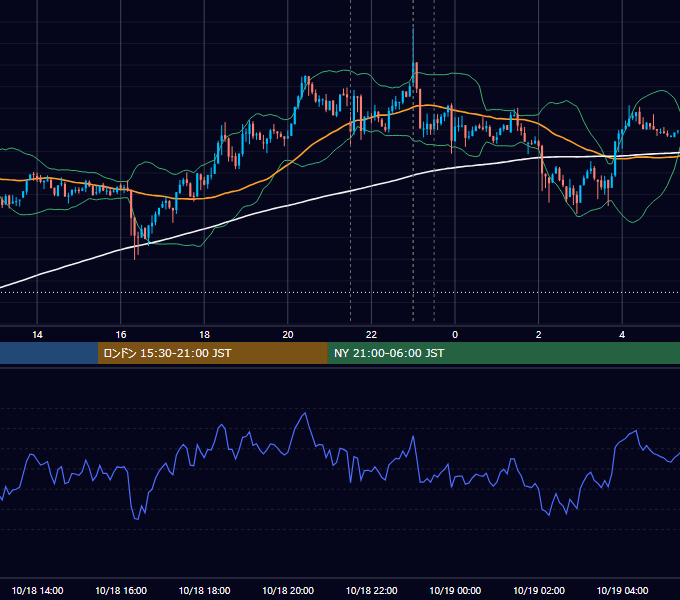Click the 10/19 00:00 date label
Screen dimensions: 680x600
pos(455,590)
